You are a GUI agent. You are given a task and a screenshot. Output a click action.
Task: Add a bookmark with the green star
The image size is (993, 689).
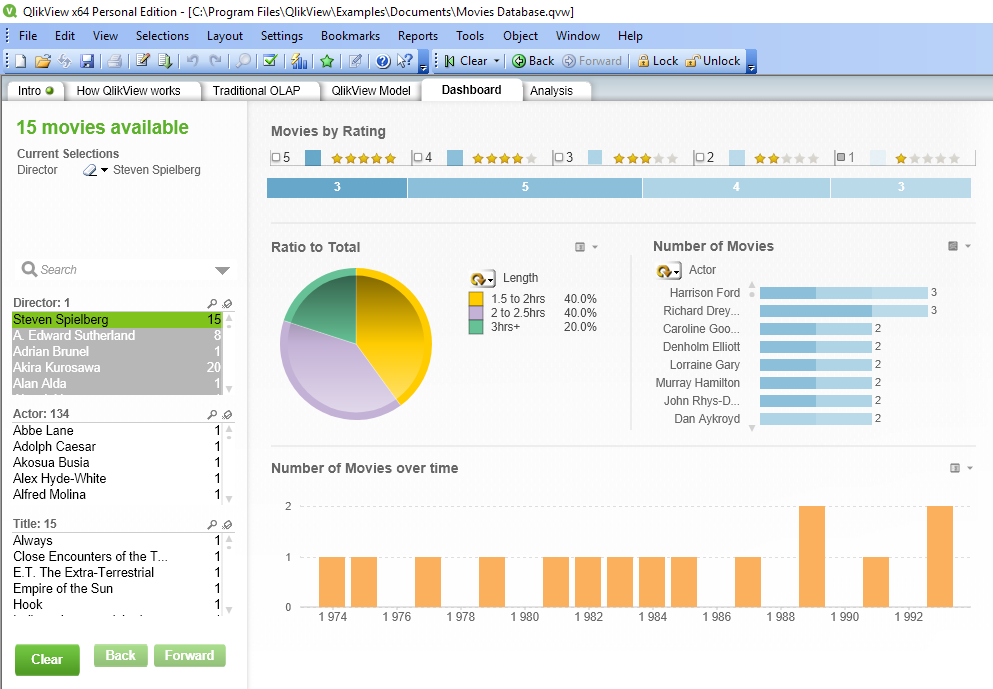(x=327, y=61)
